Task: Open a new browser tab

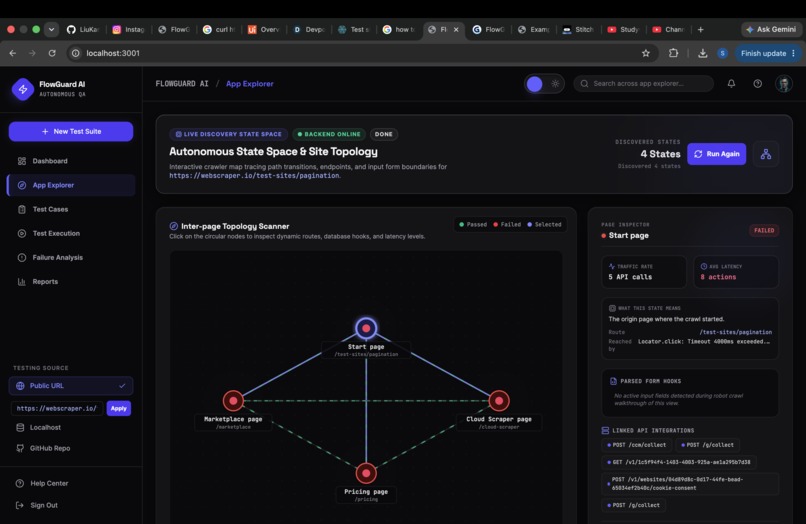Action: (x=700, y=29)
